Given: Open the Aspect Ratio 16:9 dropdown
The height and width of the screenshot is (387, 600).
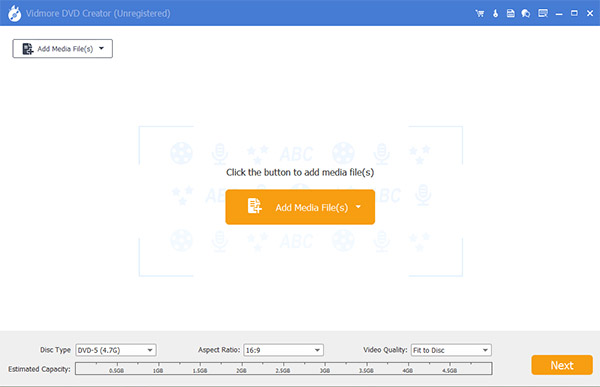Looking at the screenshot, I should [x=283, y=350].
